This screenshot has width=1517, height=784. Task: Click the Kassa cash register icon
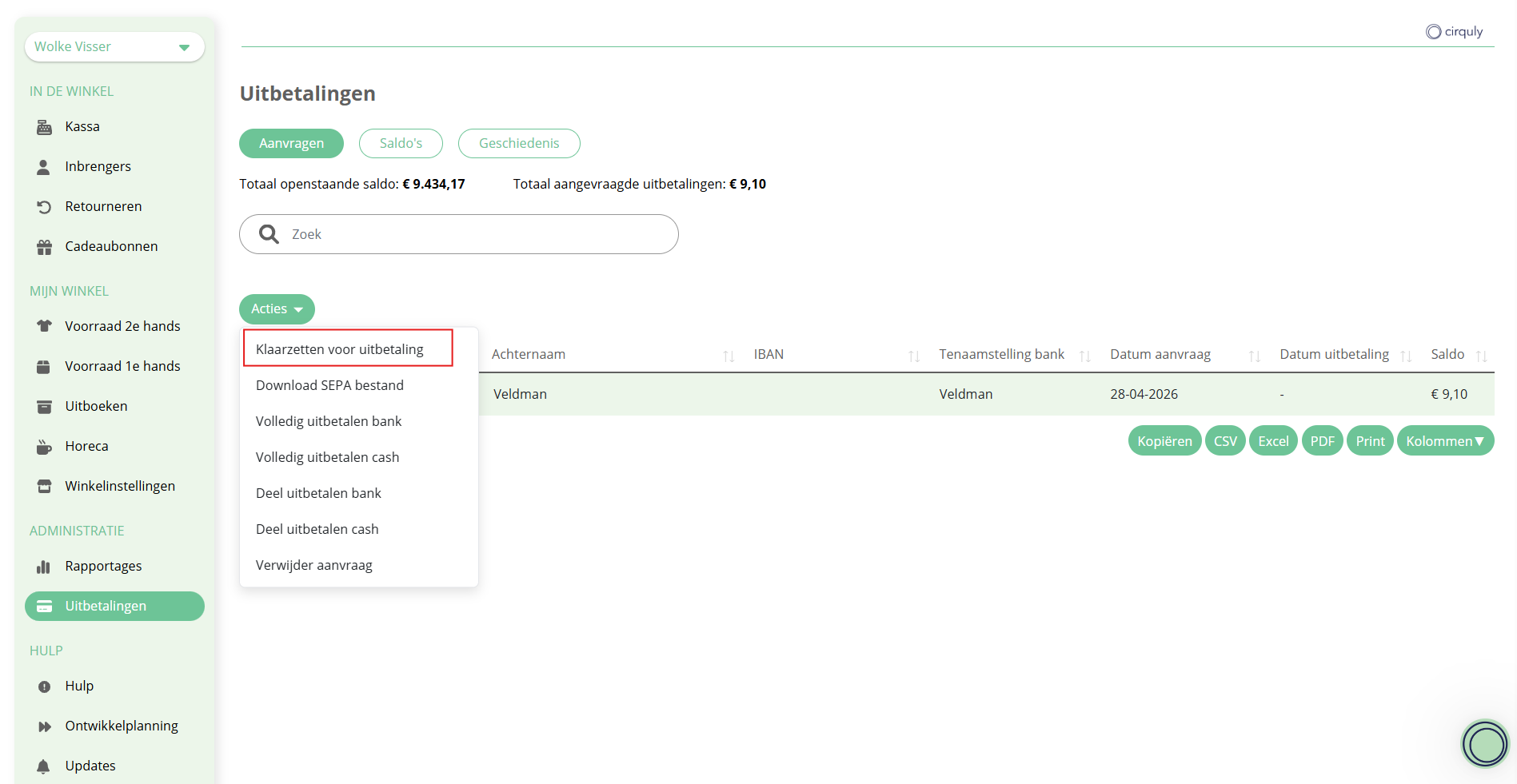click(x=44, y=127)
